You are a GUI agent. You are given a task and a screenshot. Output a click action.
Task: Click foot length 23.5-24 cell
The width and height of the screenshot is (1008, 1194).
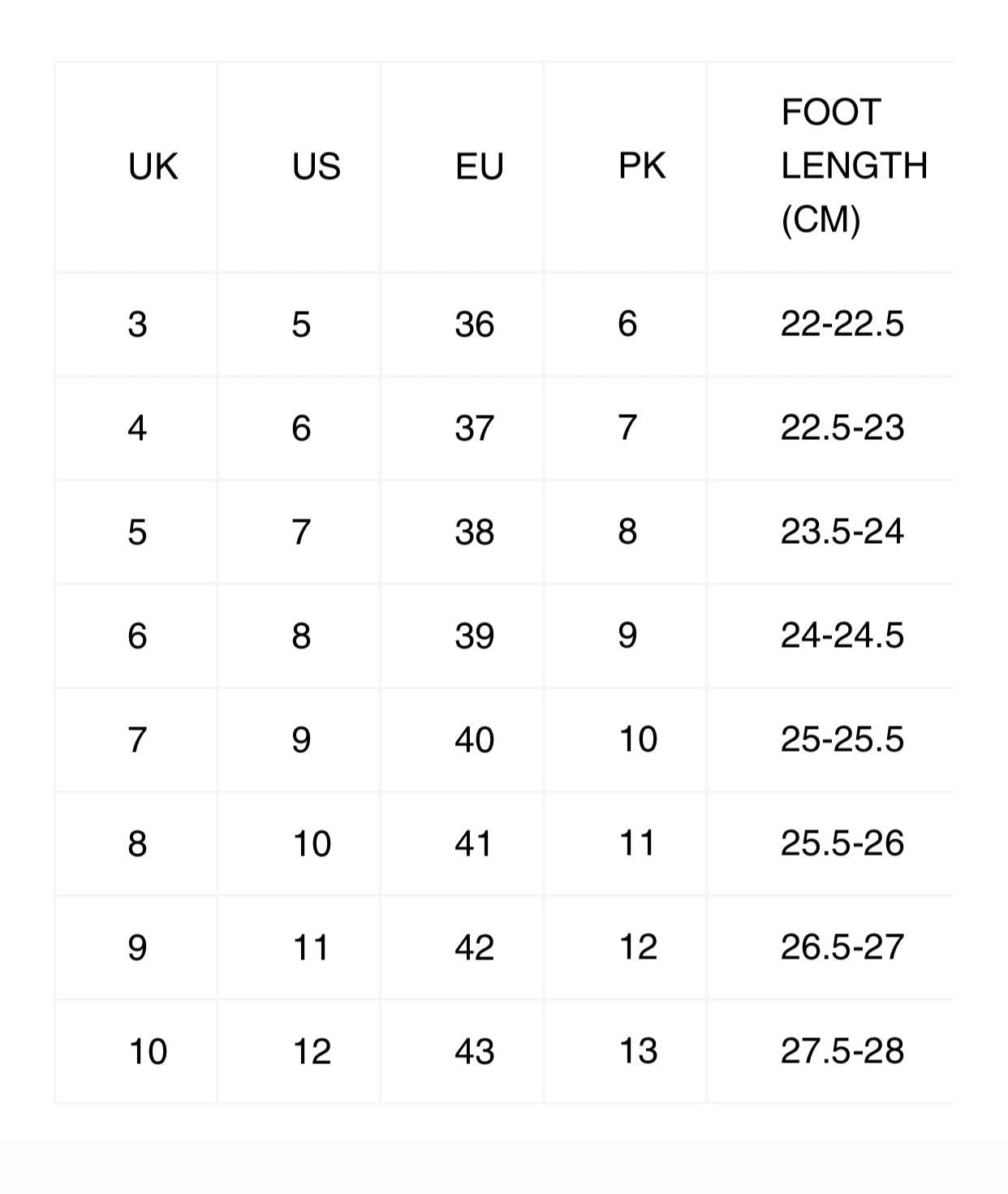[x=842, y=532]
